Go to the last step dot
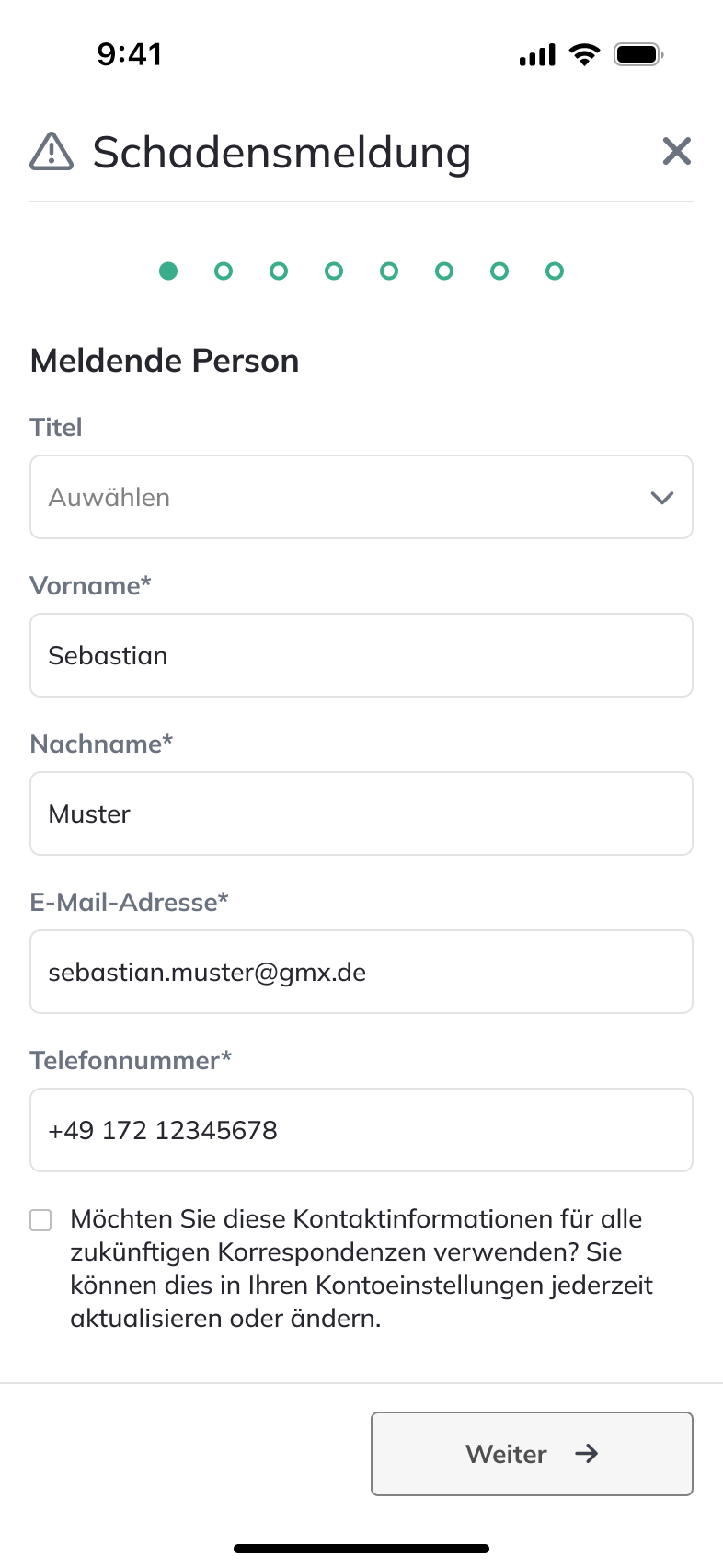The width and height of the screenshot is (723, 1568). (555, 271)
